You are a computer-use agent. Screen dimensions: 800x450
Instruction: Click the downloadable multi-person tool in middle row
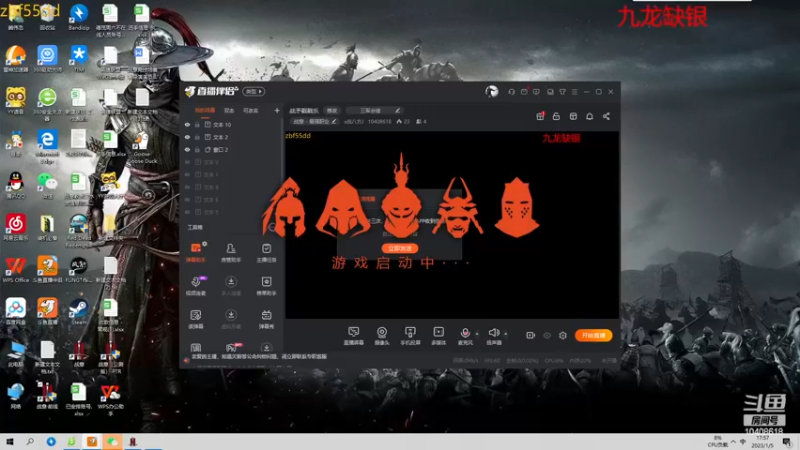tap(231, 285)
